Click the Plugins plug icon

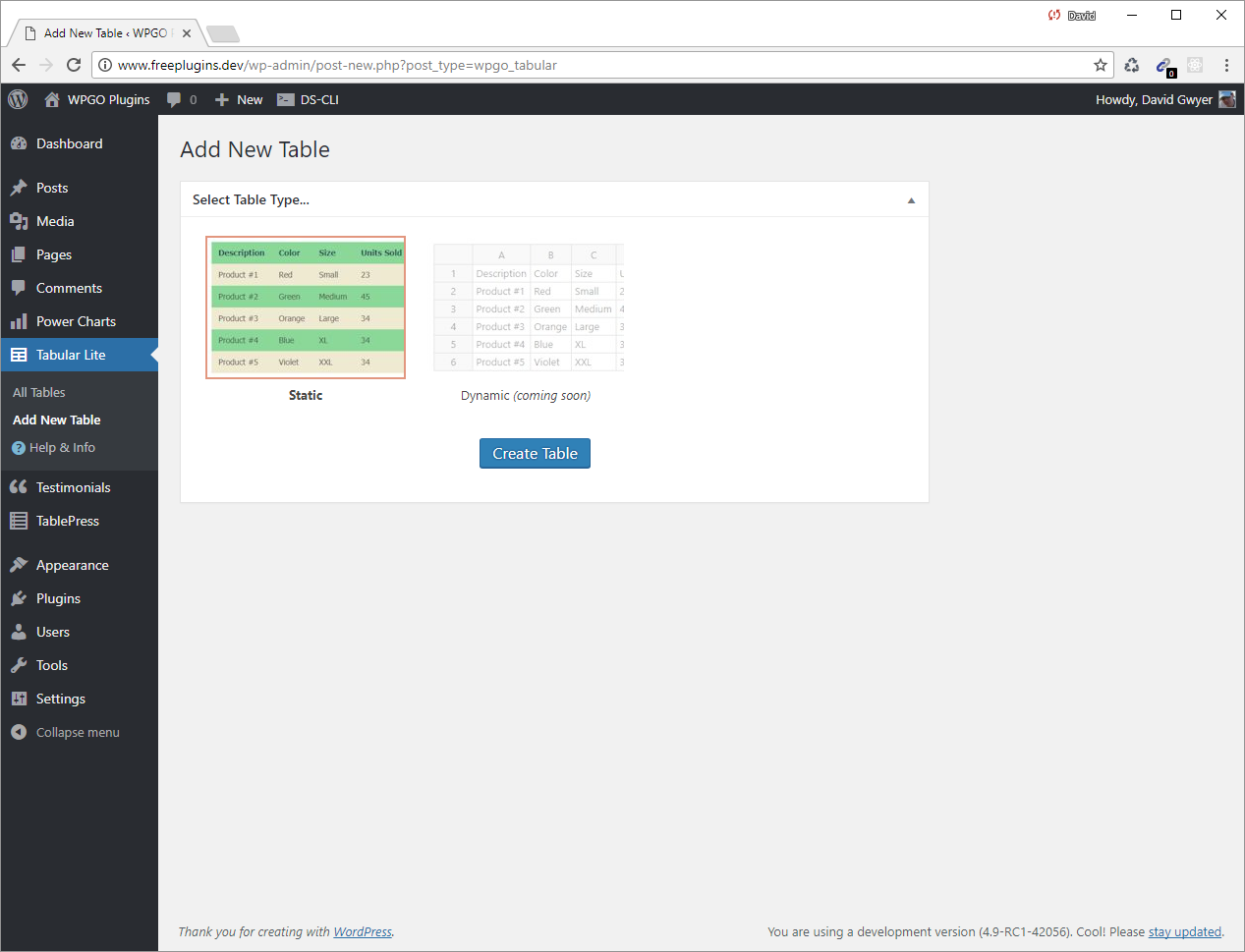(19, 598)
